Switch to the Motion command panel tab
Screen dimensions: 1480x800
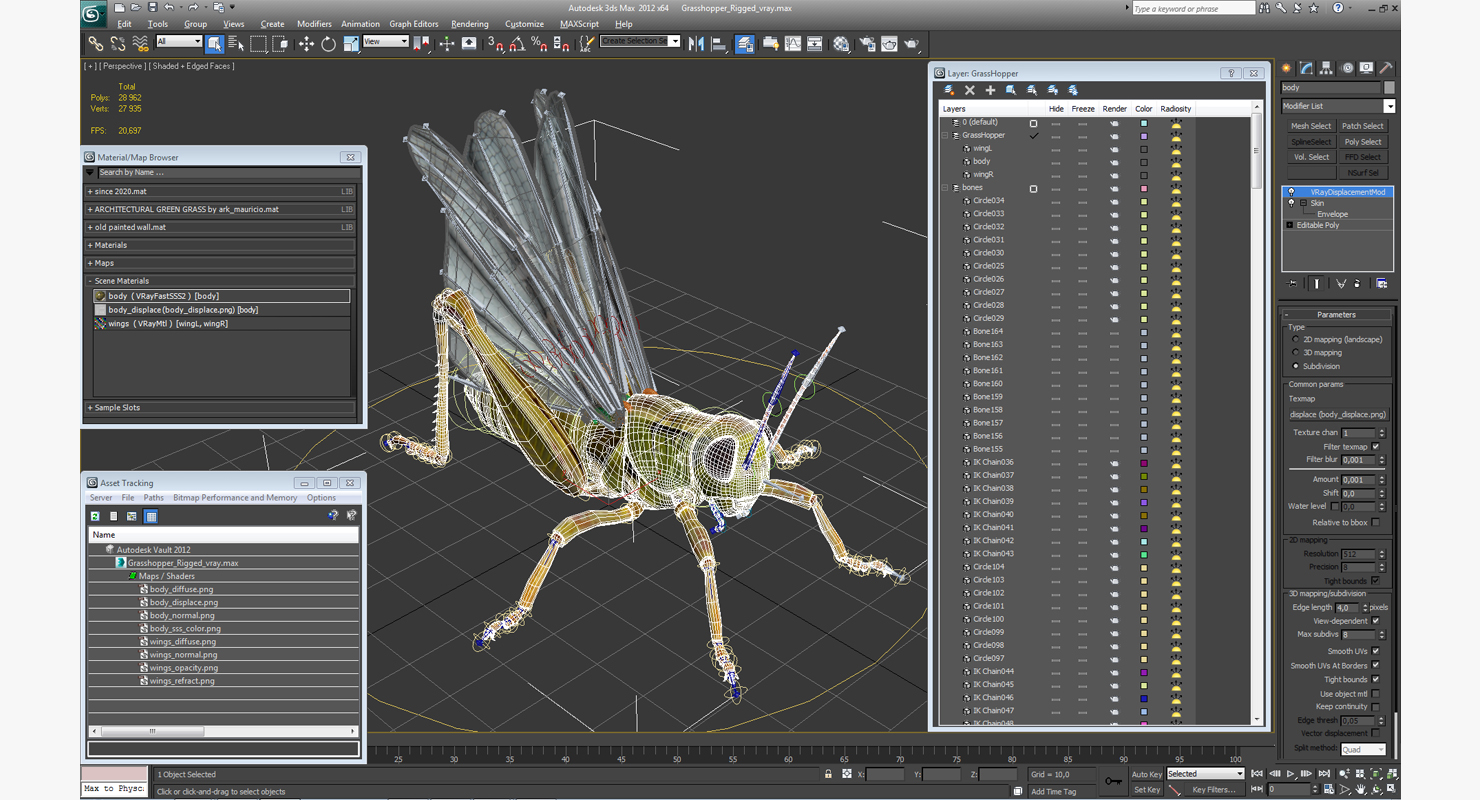(x=1346, y=68)
